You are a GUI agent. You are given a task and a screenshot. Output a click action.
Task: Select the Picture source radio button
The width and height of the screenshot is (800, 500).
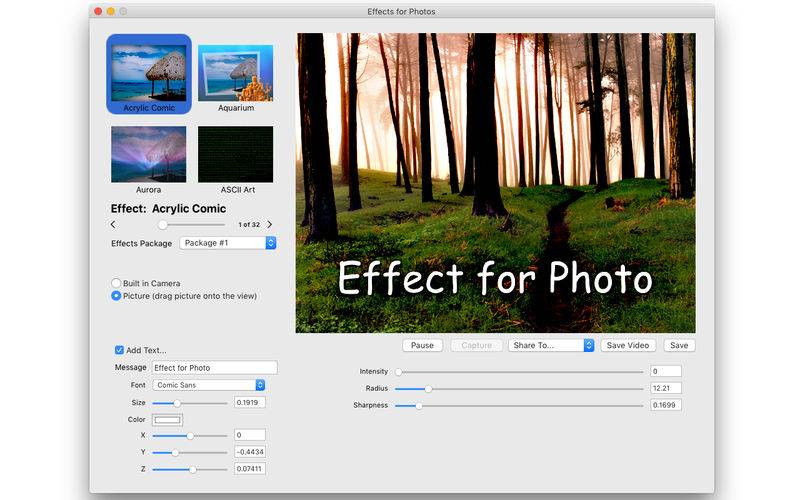pyautogui.click(x=116, y=296)
